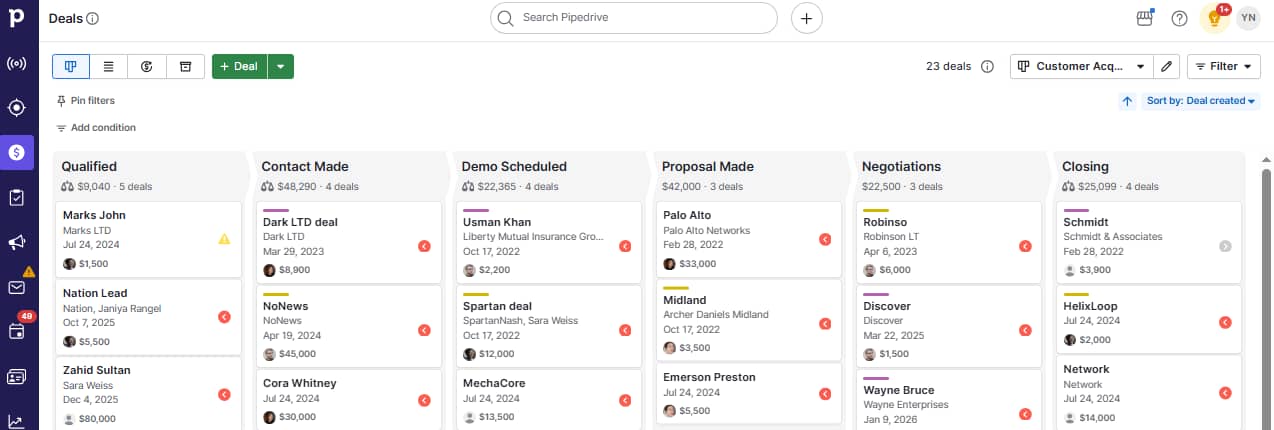Click Add condition

(x=95, y=128)
